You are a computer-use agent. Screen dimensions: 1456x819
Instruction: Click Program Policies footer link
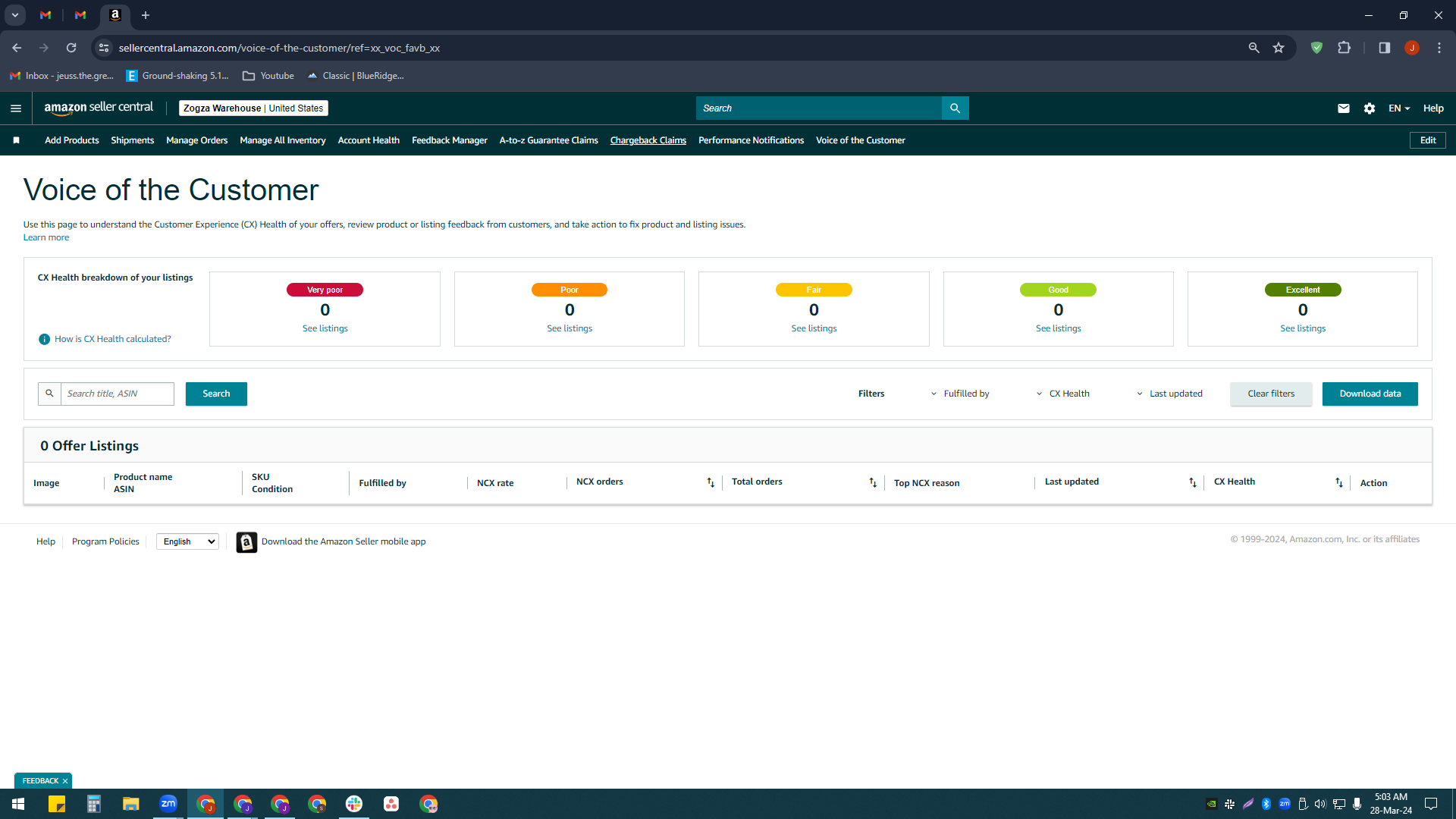point(105,541)
